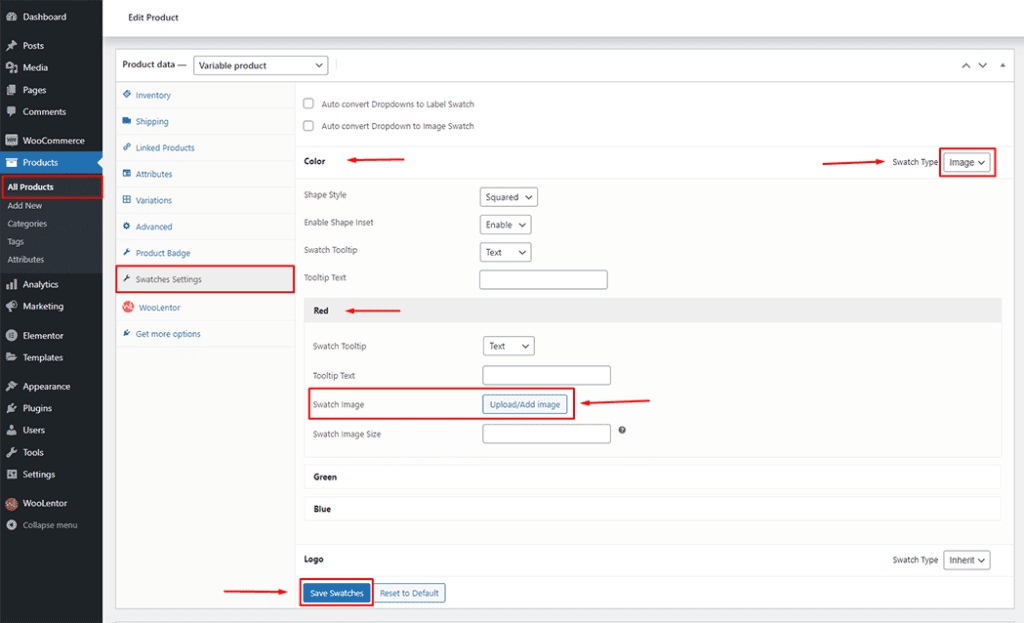Click the help icon beside Swatch Image Size
This screenshot has width=1024, height=623.
pos(622,430)
